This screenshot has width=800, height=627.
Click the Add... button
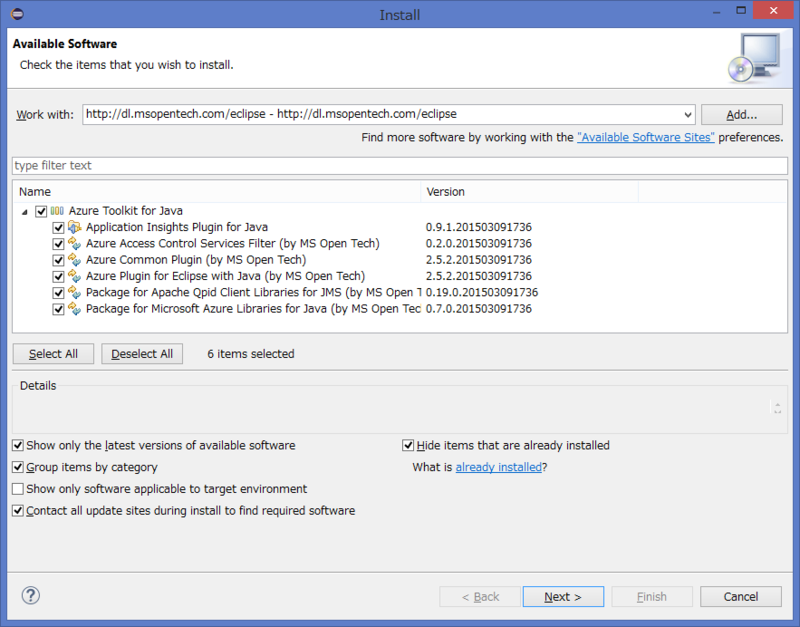click(741, 115)
